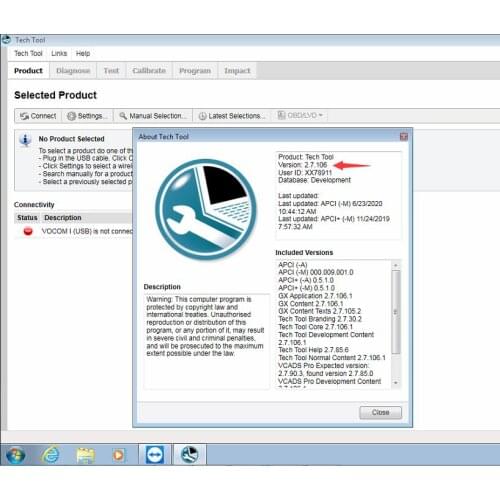Select the GX Application 2.7.106.1 entry

[x=315, y=296]
